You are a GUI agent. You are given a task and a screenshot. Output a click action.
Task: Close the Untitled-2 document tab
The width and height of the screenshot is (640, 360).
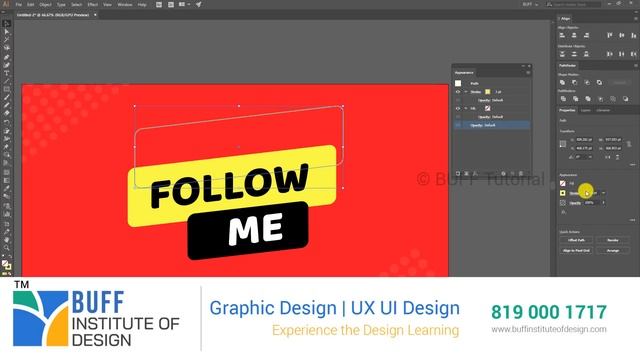tap(95, 15)
